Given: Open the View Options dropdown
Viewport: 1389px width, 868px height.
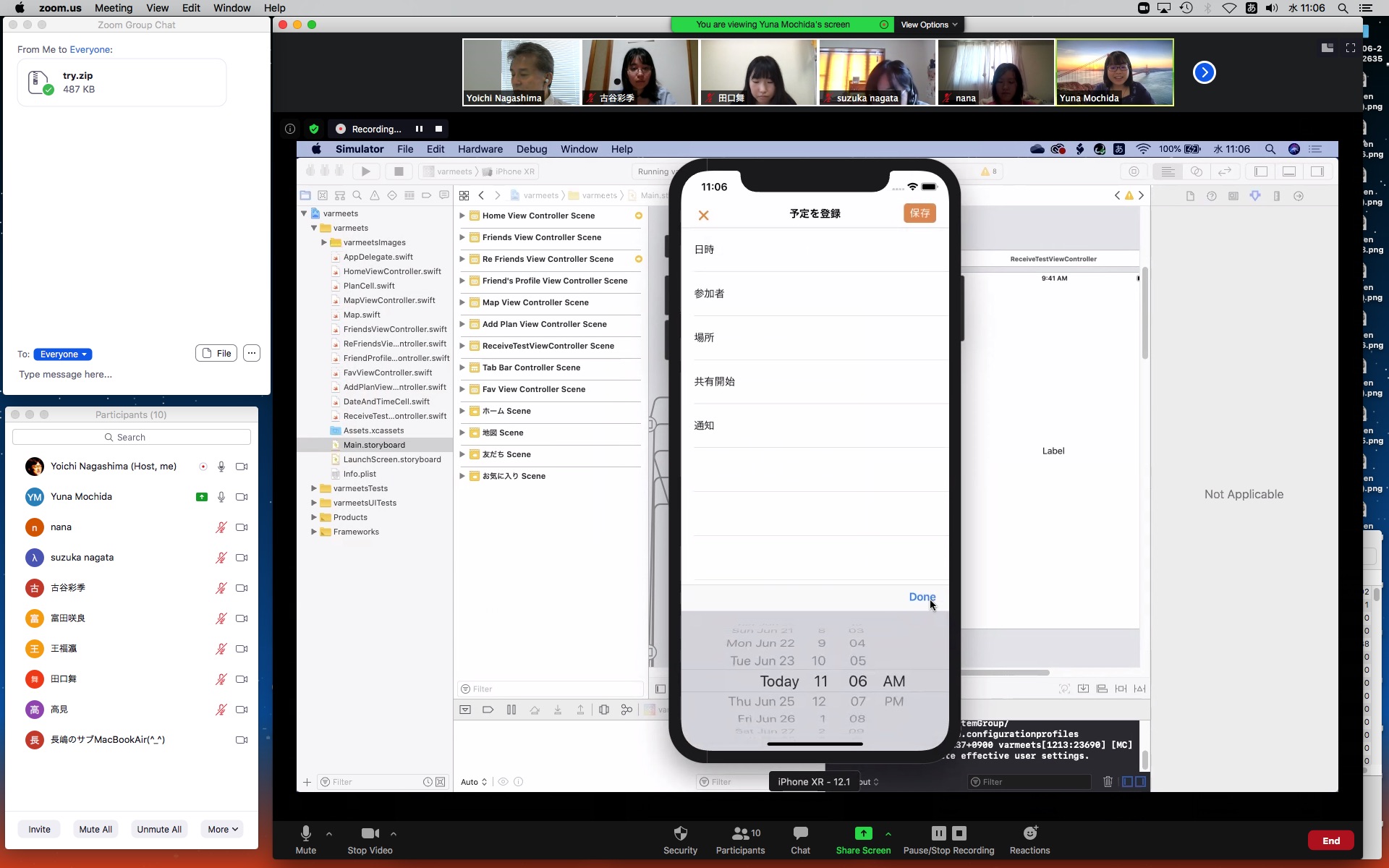Looking at the screenshot, I should [929, 25].
